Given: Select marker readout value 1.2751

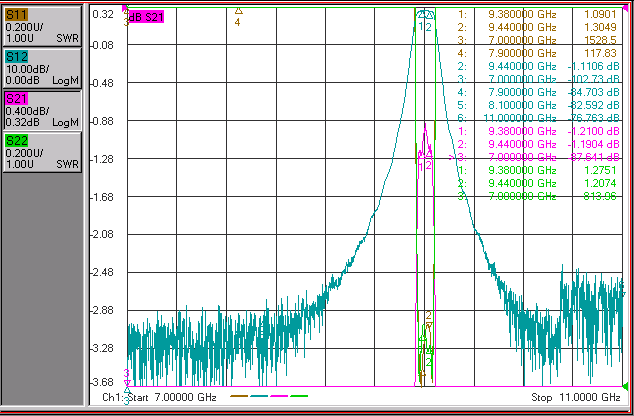Looking at the screenshot, I should pyautogui.click(x=600, y=170).
